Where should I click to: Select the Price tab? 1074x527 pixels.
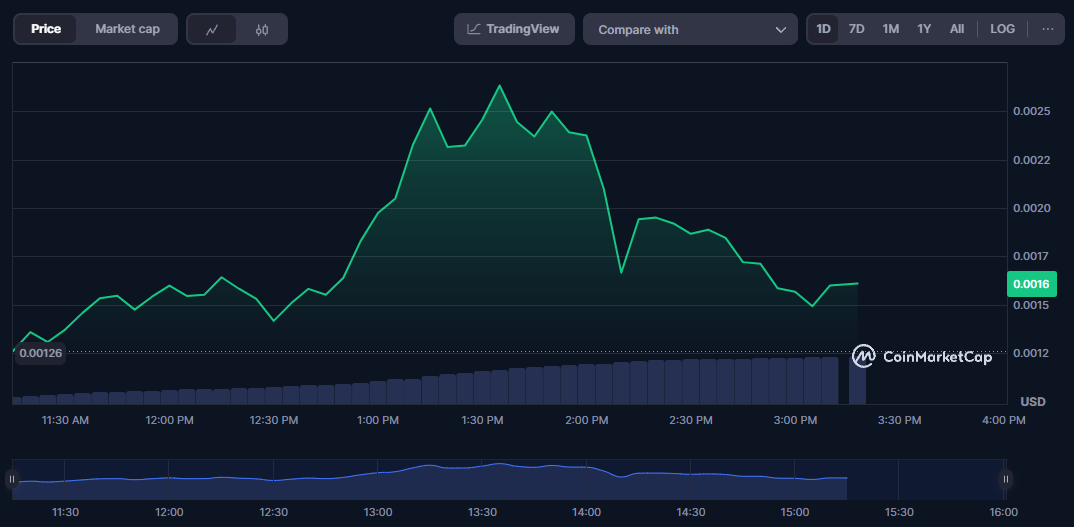pyautogui.click(x=46, y=29)
